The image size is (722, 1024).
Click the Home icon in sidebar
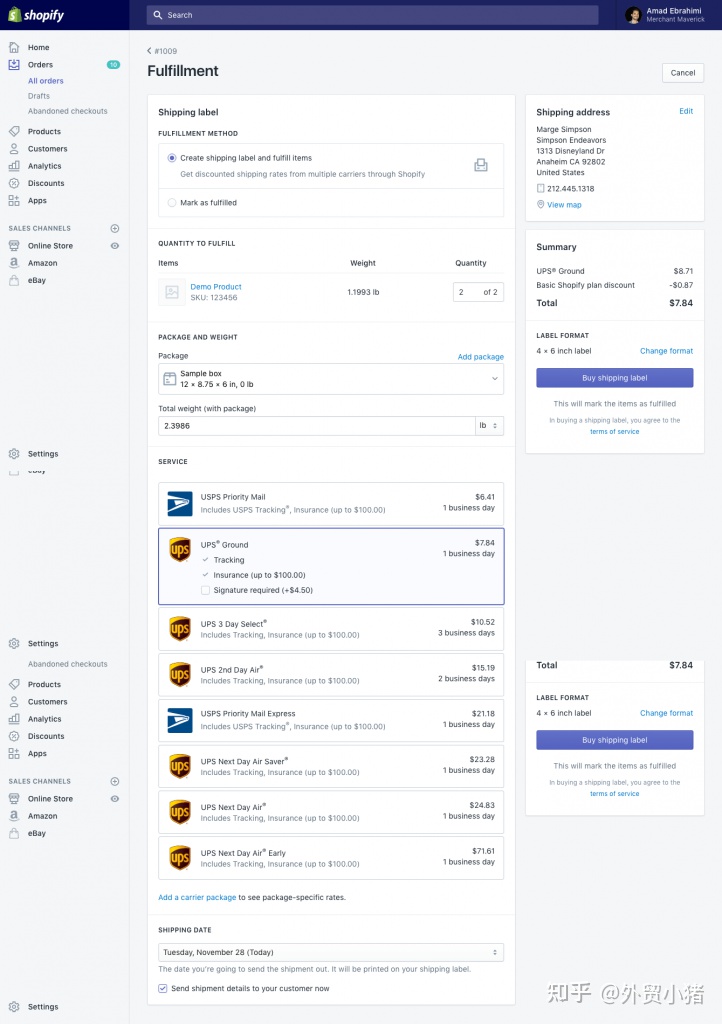click(14, 47)
